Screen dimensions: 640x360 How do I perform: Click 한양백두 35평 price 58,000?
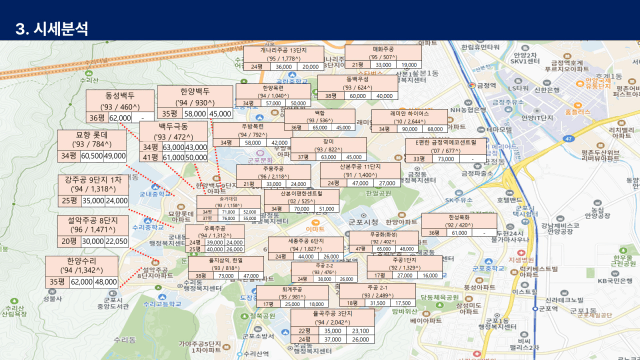[x=195, y=114]
